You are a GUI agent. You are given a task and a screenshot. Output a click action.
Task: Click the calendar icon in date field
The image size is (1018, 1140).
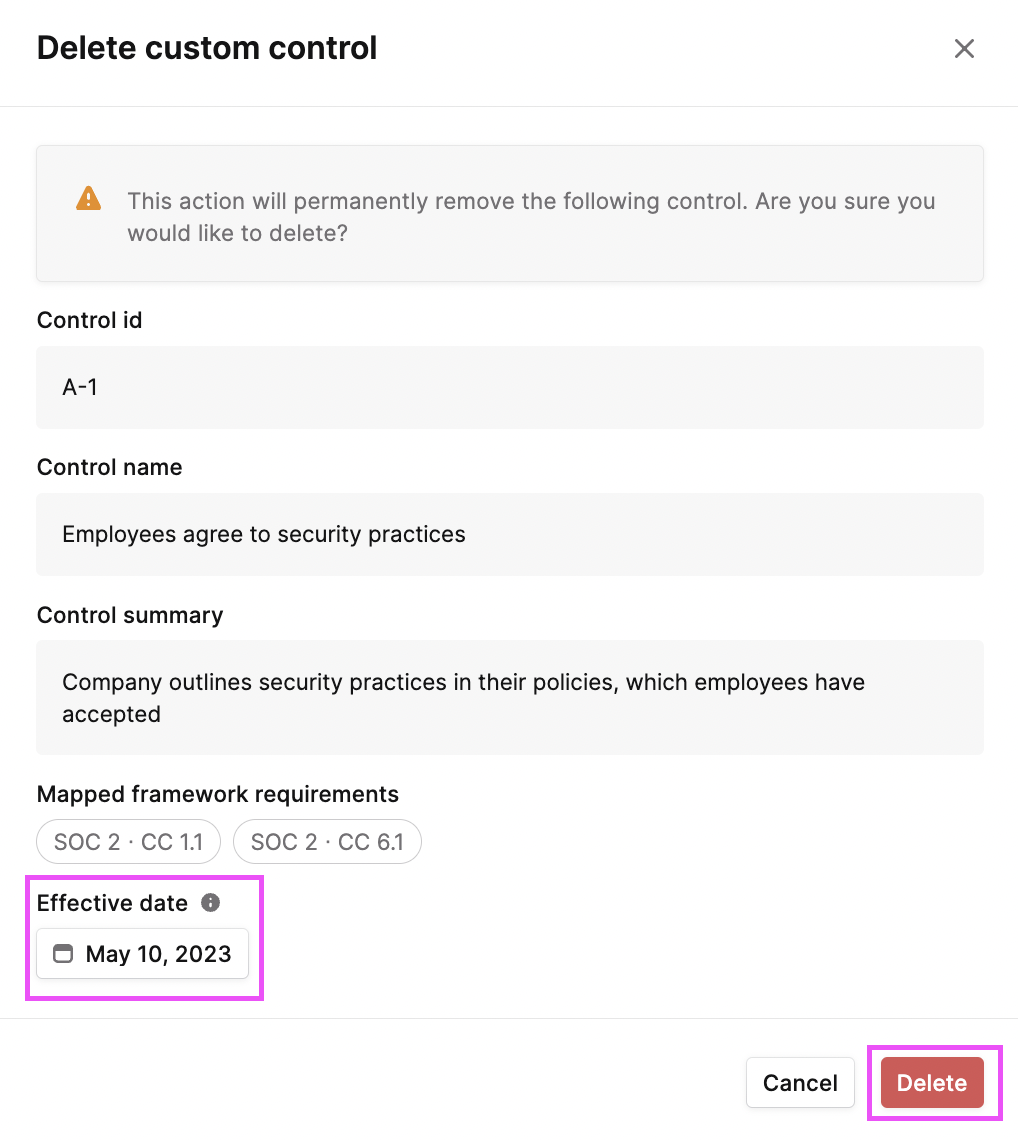click(64, 953)
